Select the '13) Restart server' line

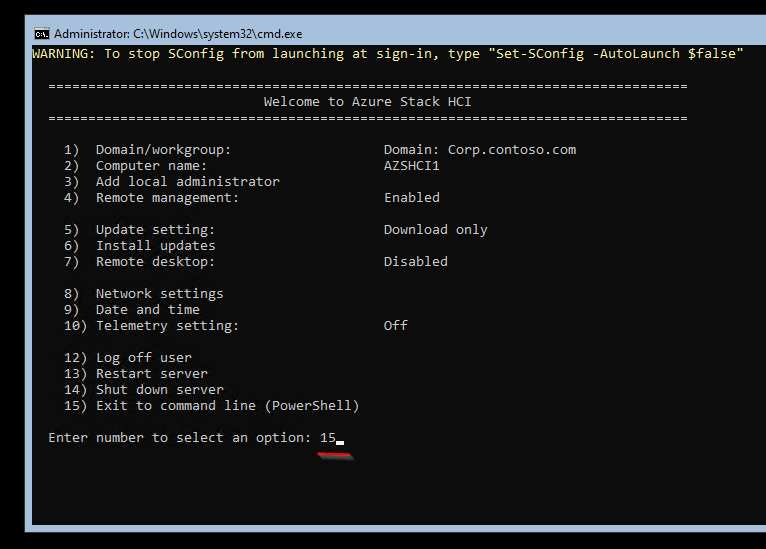(135, 374)
